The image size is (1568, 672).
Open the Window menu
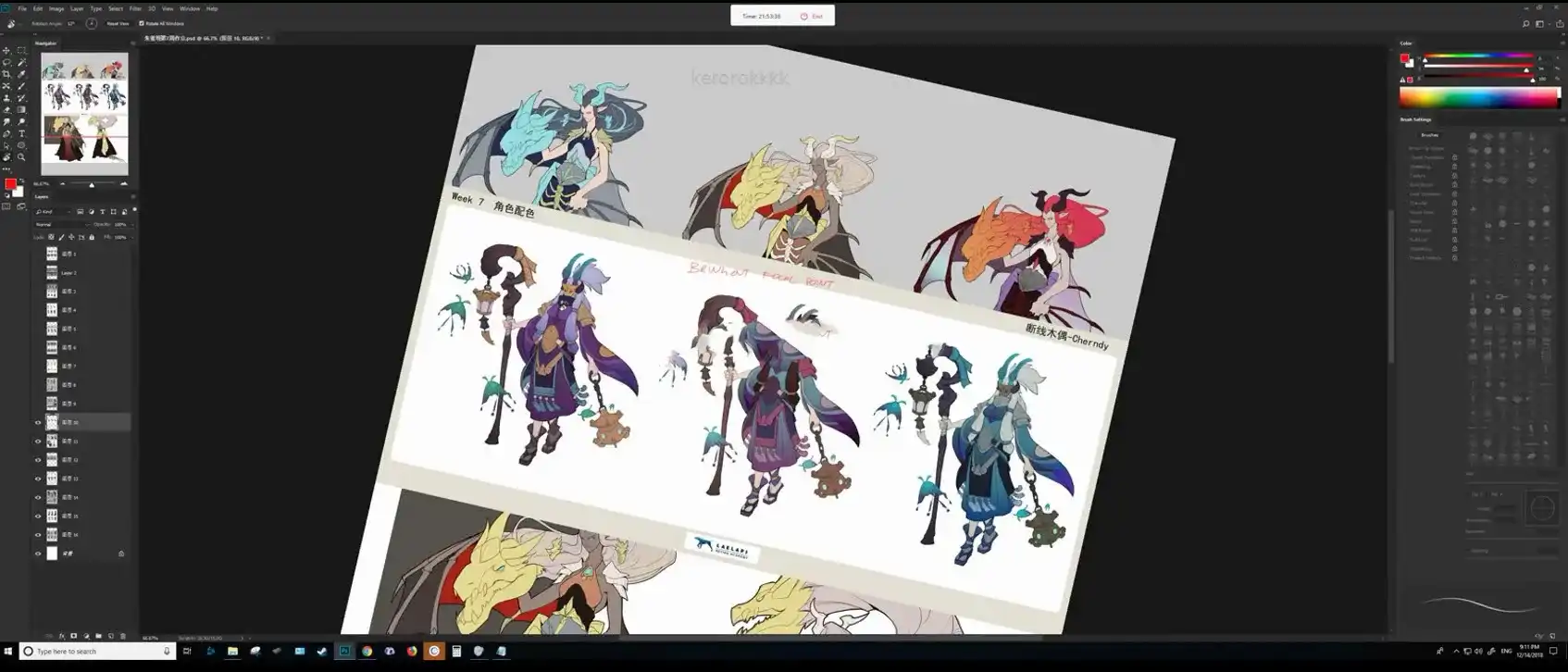click(189, 8)
